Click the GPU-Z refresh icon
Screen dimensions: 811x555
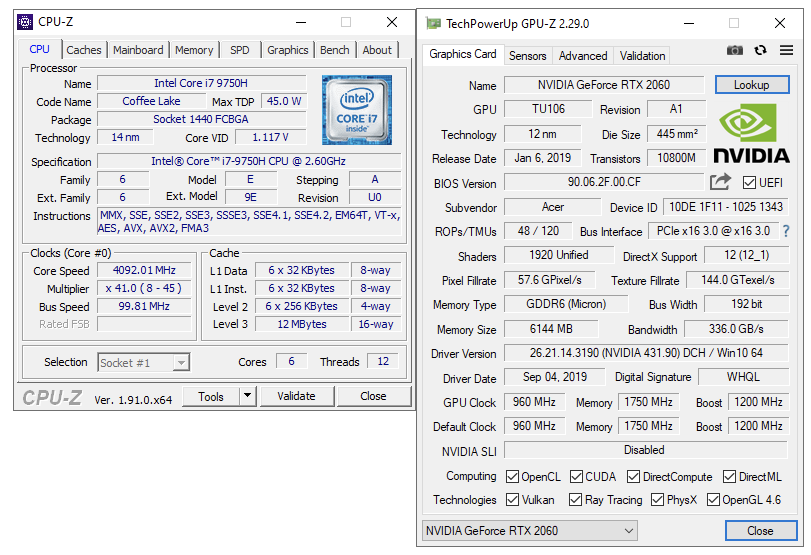click(x=760, y=50)
